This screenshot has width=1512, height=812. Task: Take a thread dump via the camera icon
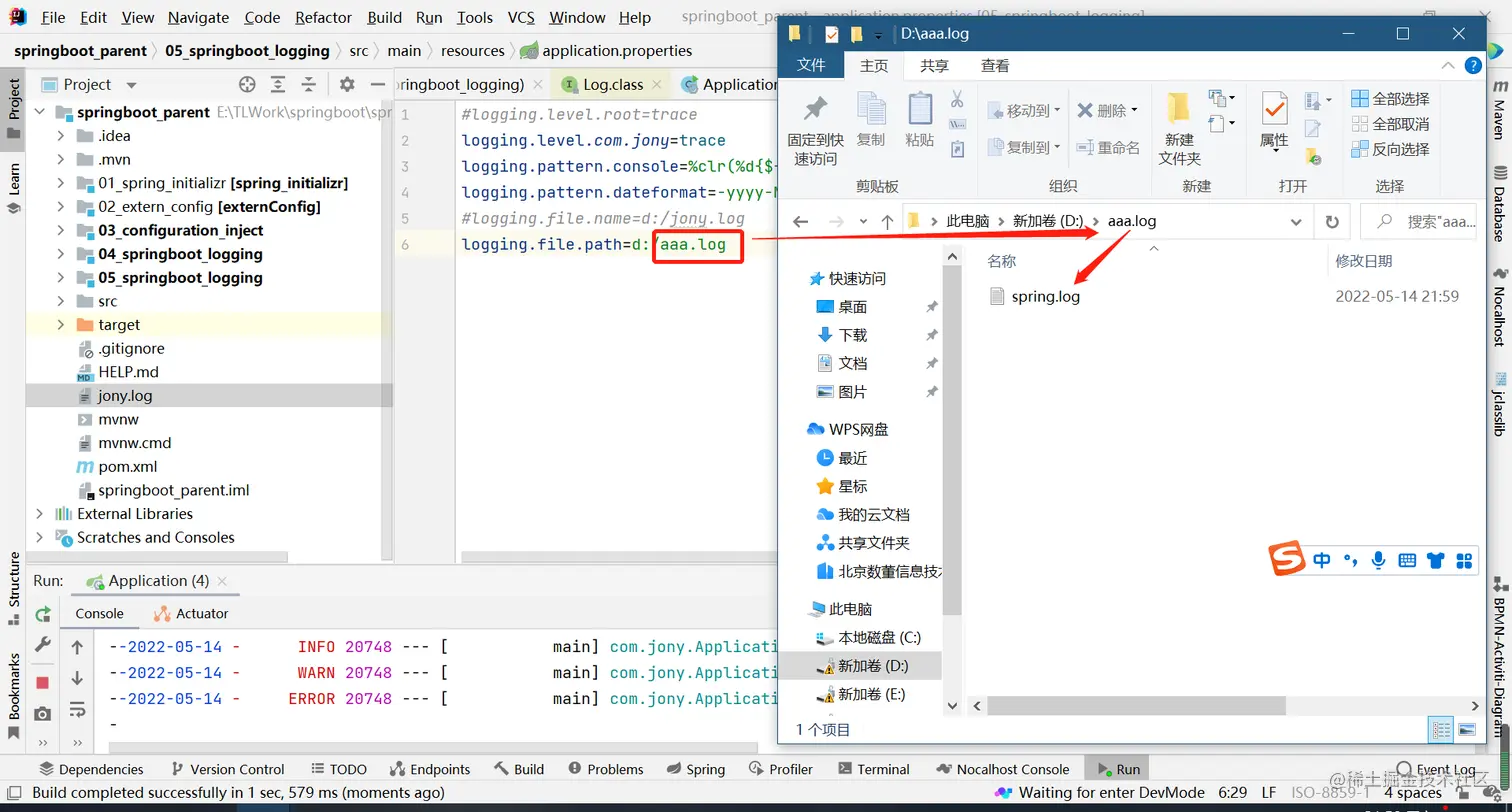43,713
